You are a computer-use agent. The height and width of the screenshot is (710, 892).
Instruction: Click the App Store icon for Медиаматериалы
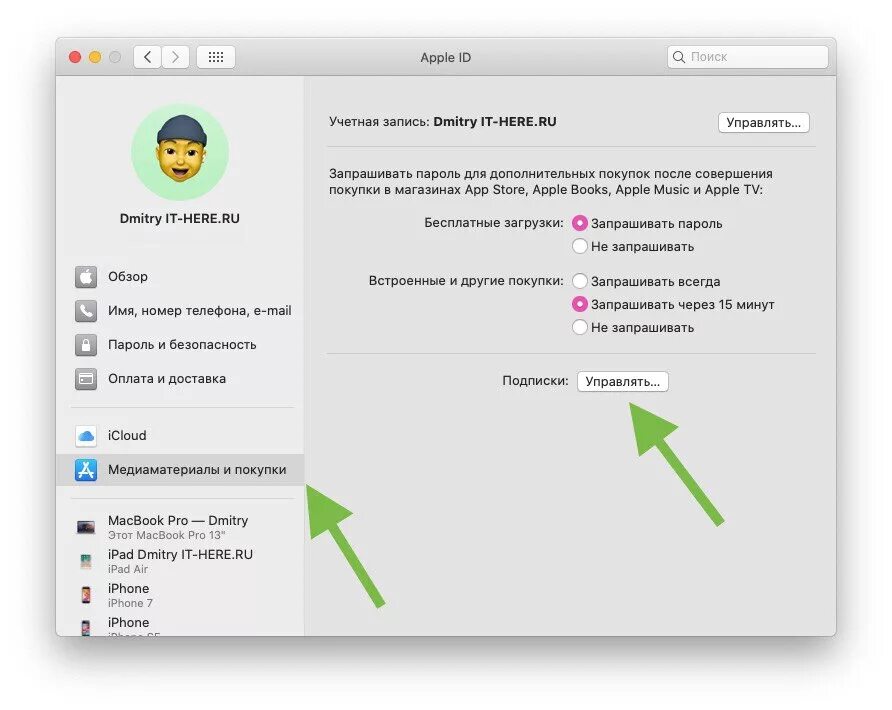[x=86, y=470]
